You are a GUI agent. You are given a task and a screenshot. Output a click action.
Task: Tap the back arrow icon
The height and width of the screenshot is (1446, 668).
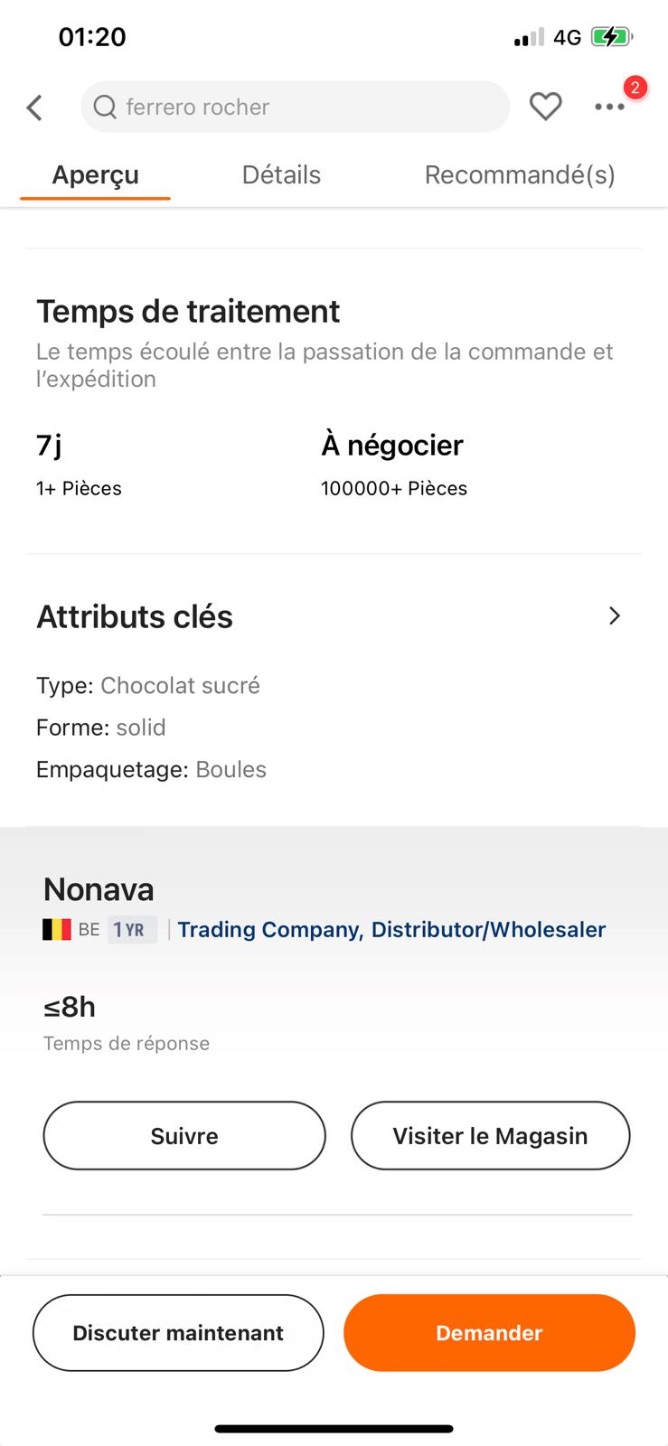click(x=35, y=107)
